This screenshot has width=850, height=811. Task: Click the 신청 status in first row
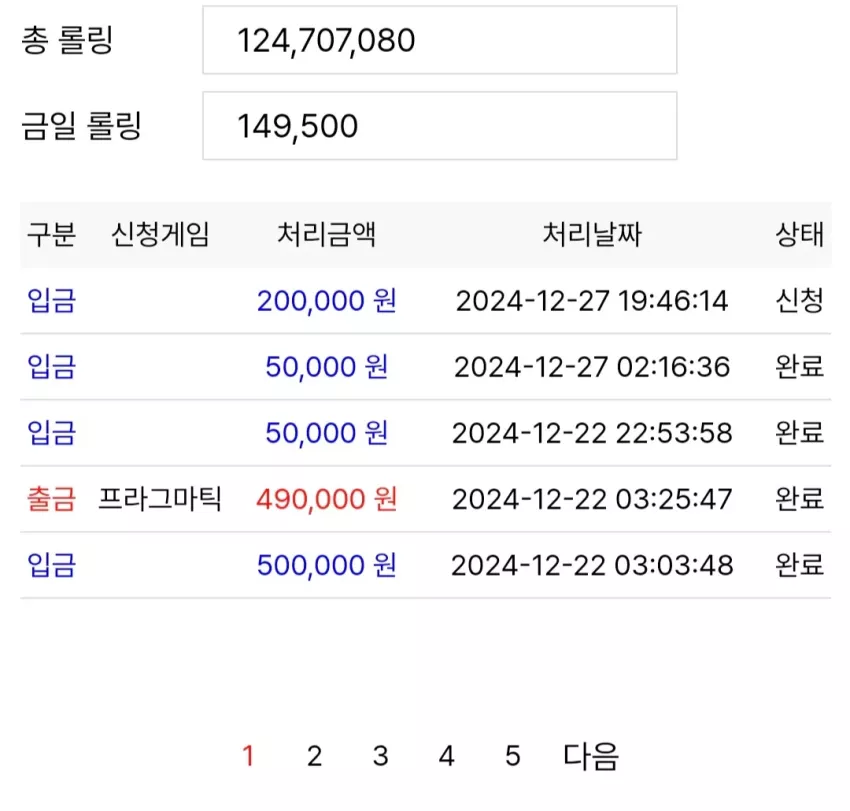[800, 301]
